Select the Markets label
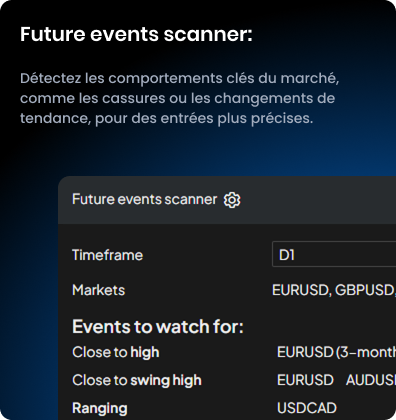 click(x=98, y=290)
